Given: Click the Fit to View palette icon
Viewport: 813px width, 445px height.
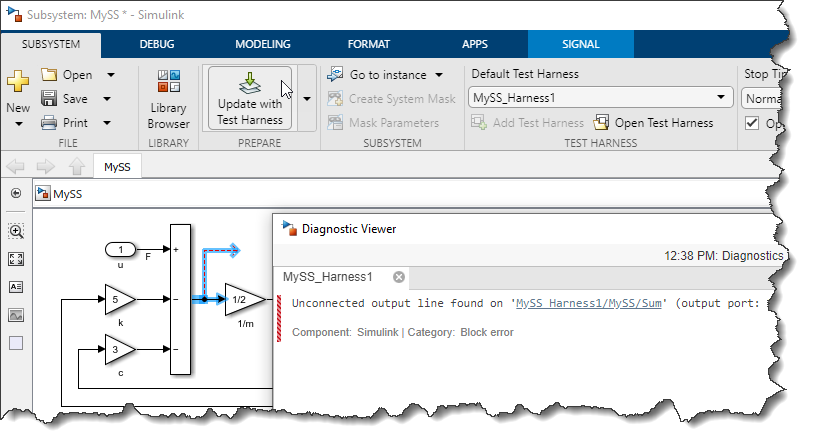Looking at the screenshot, I should [x=16, y=259].
